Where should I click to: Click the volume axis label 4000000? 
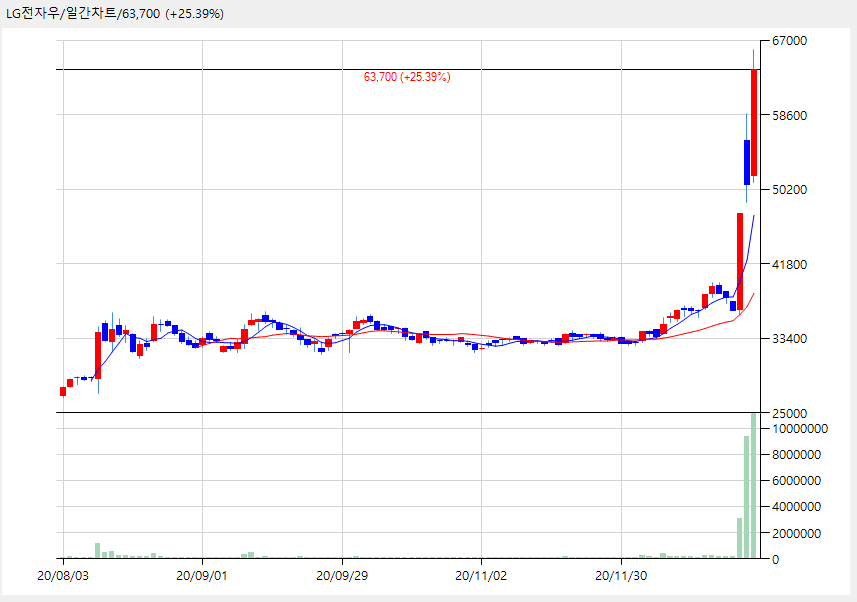coord(797,507)
